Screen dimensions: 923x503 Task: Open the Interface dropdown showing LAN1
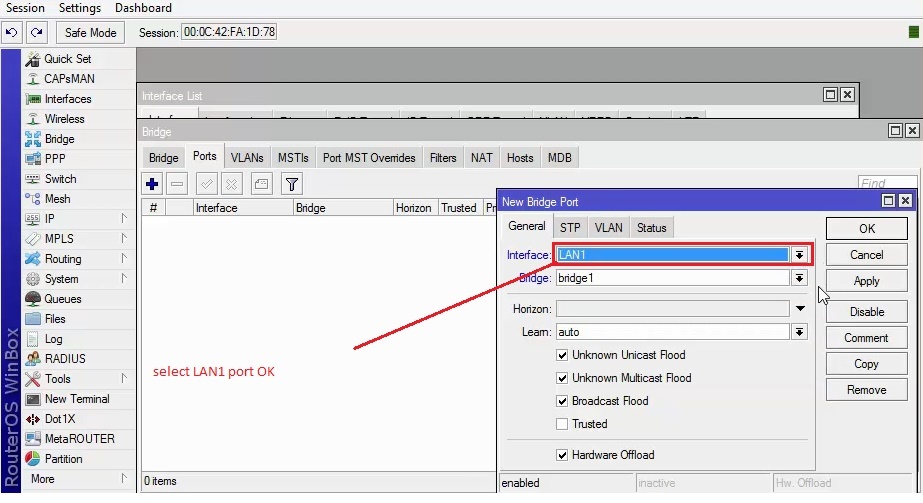click(799, 255)
